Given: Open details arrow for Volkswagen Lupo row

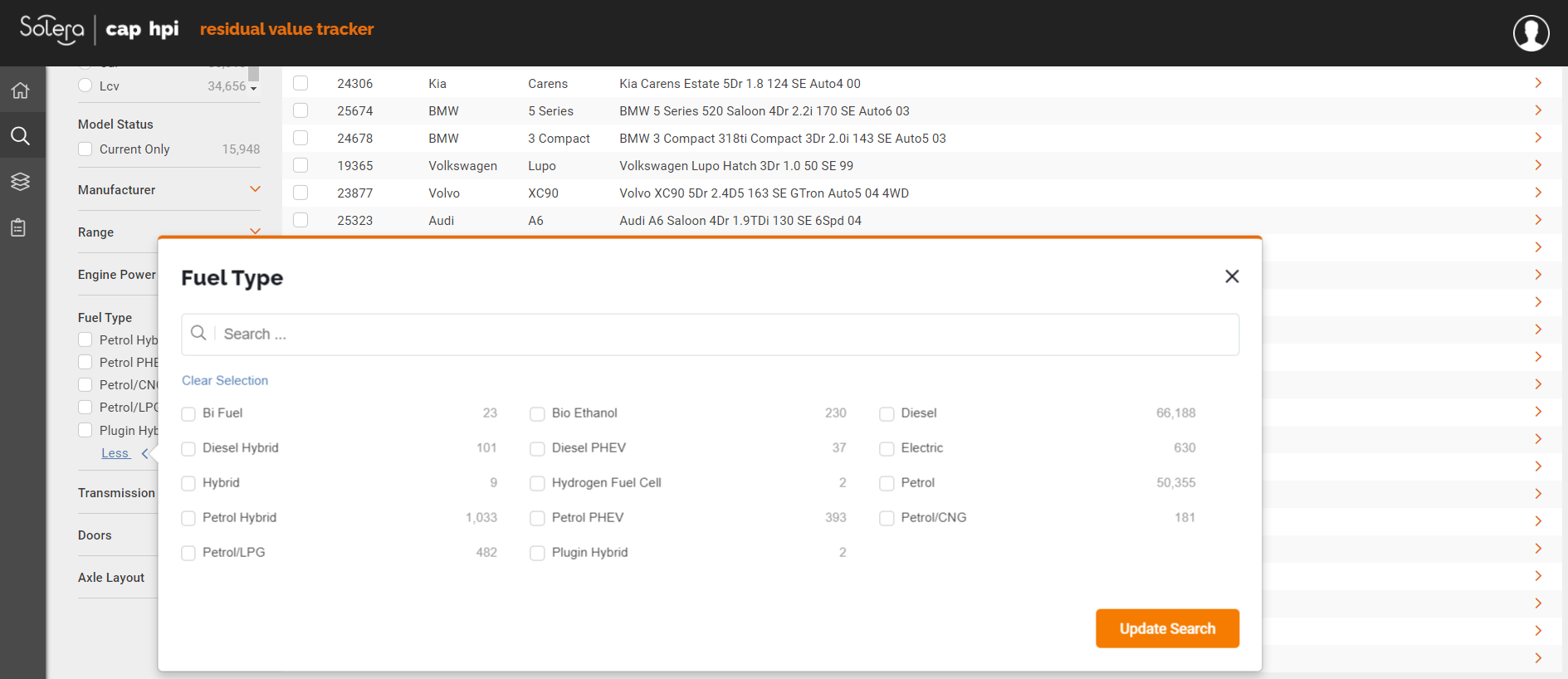Looking at the screenshot, I should (x=1538, y=165).
